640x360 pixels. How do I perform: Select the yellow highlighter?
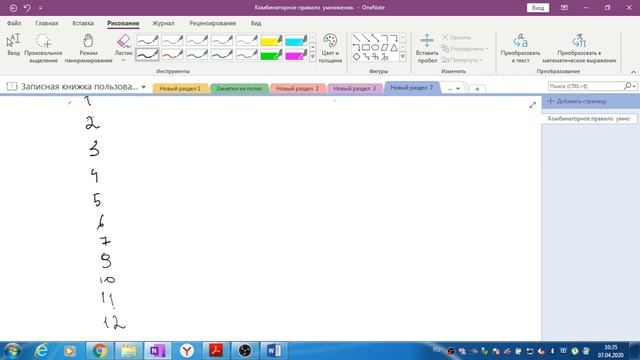pos(271,40)
